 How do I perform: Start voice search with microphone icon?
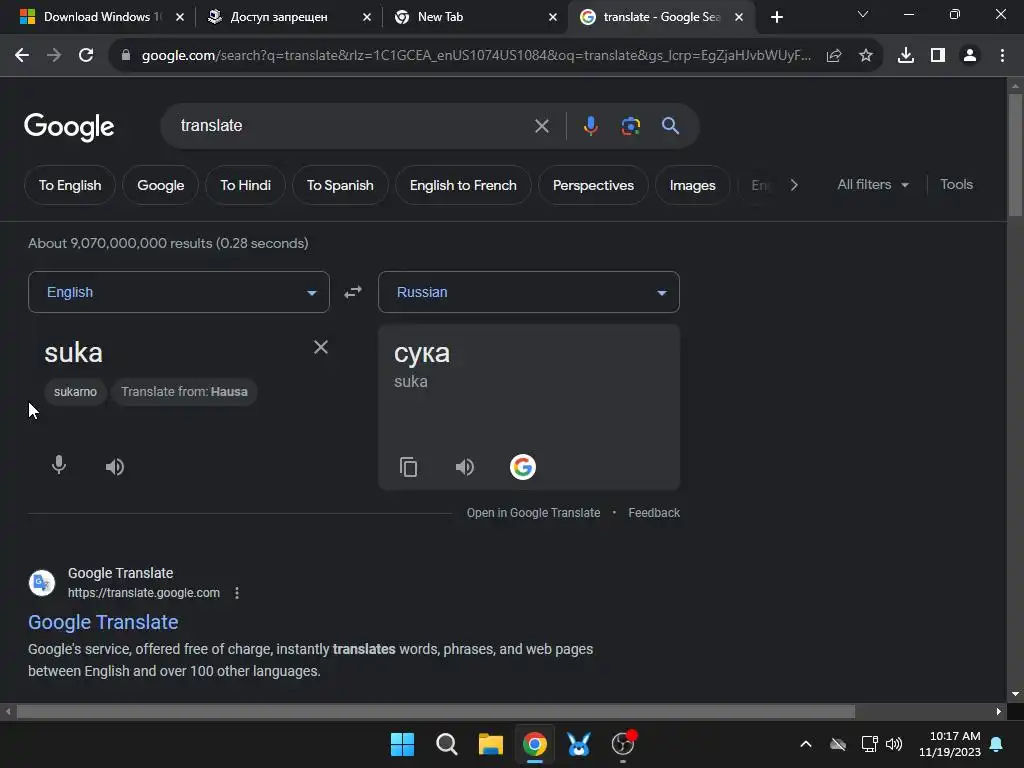[x=590, y=126]
